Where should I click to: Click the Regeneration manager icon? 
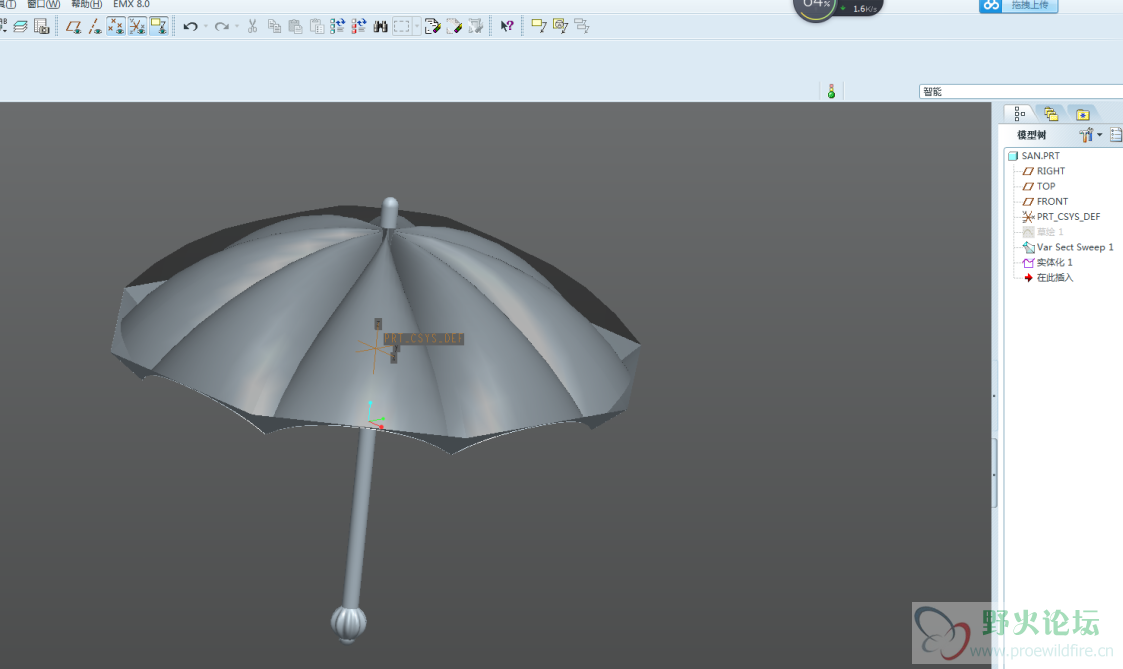tap(359, 27)
